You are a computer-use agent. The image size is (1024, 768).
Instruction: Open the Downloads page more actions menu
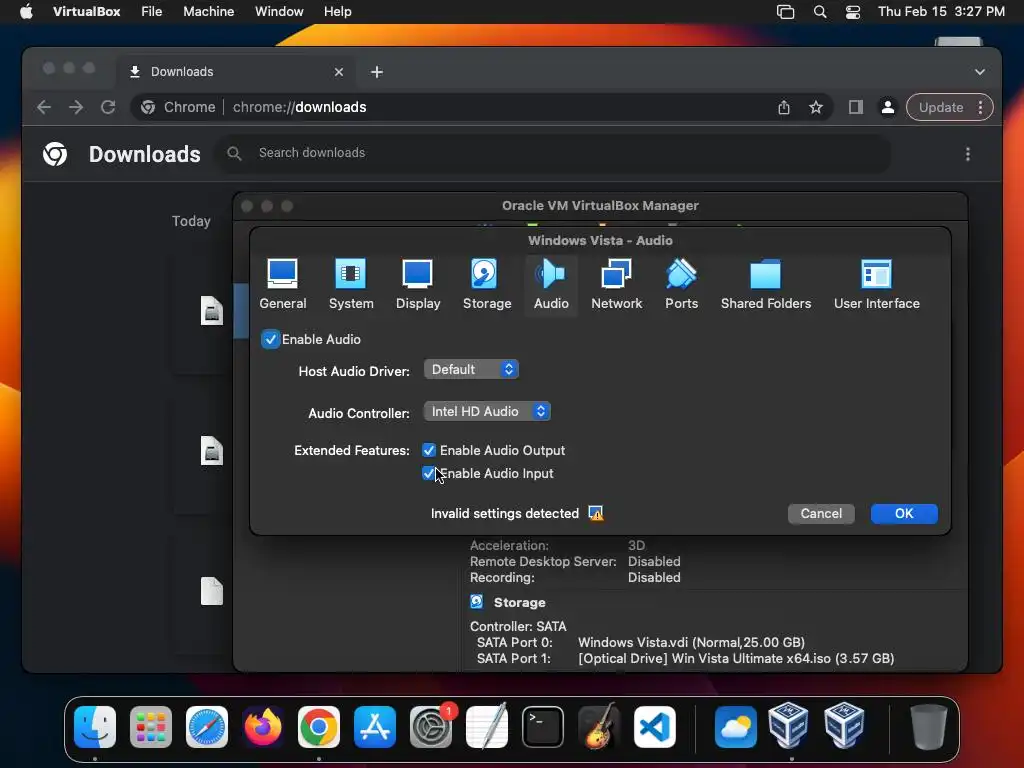[x=968, y=154]
